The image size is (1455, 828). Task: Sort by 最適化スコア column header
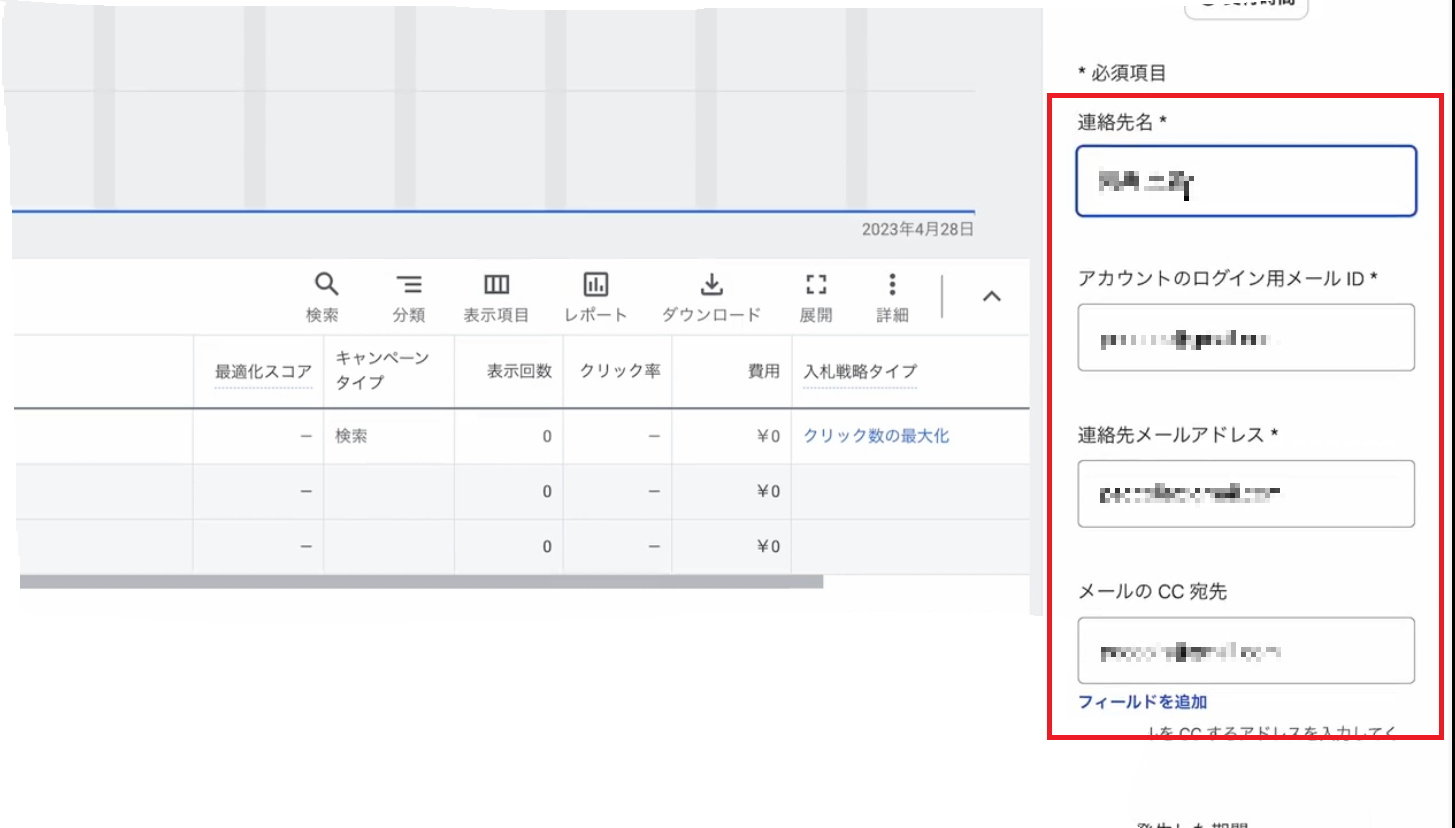pyautogui.click(x=263, y=372)
